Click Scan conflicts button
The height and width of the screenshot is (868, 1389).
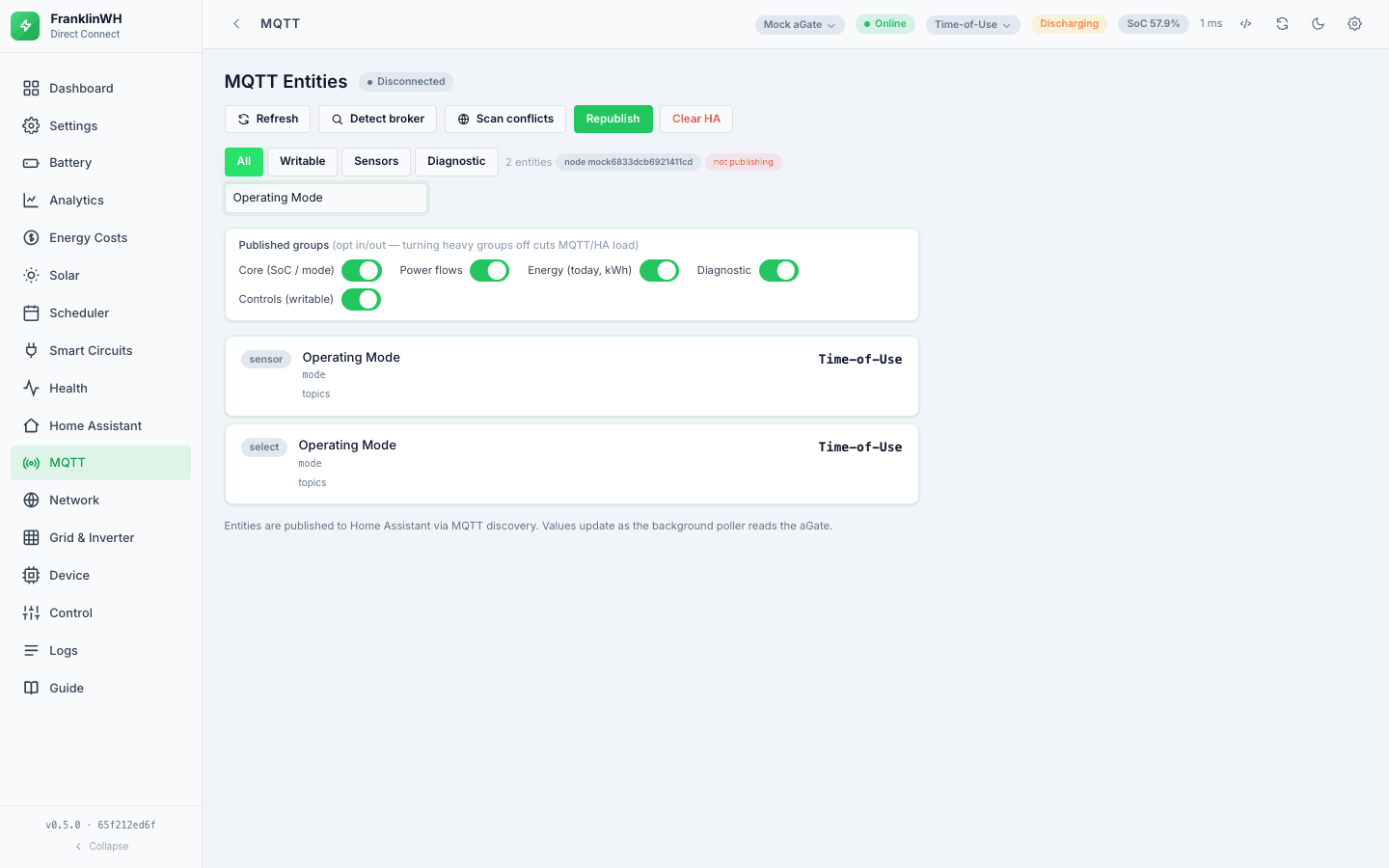point(505,120)
